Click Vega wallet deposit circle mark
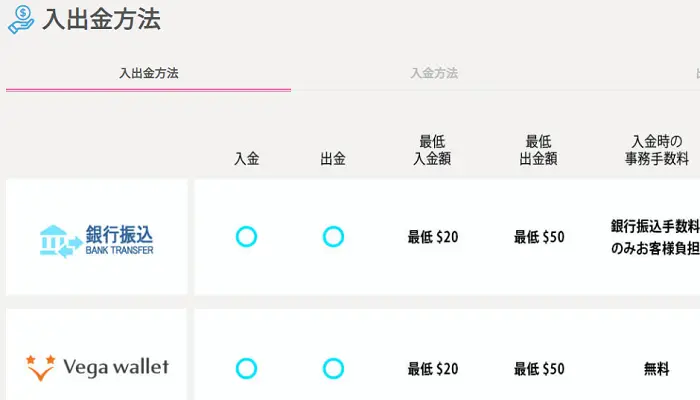 246,368
